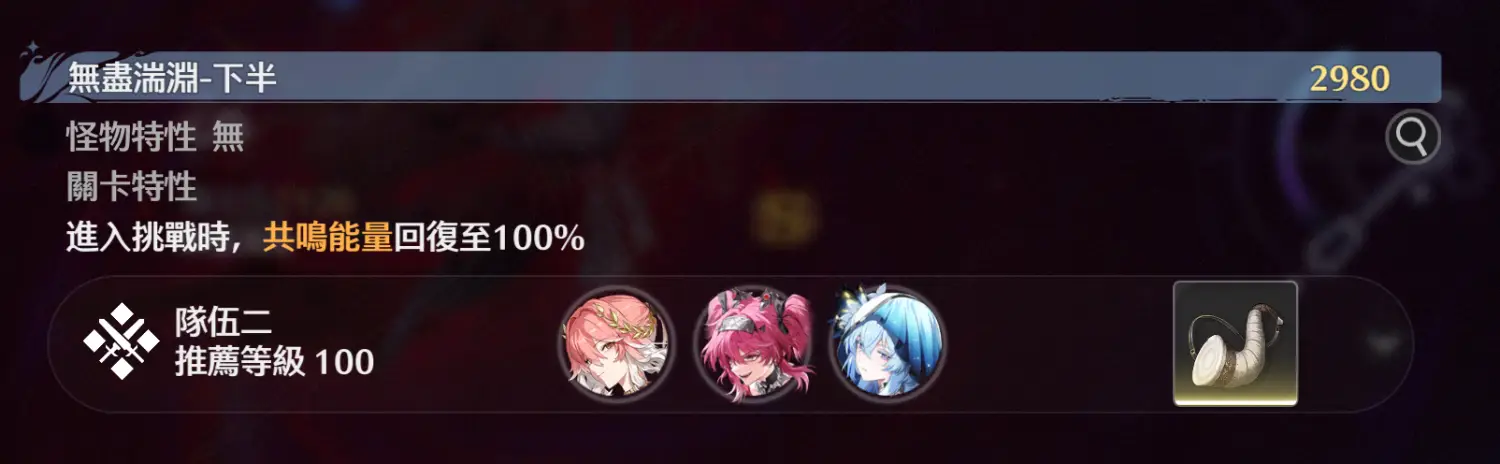Image resolution: width=1500 pixels, height=464 pixels.
Task: Select the crossed-swords team icon
Action: (x=121, y=342)
